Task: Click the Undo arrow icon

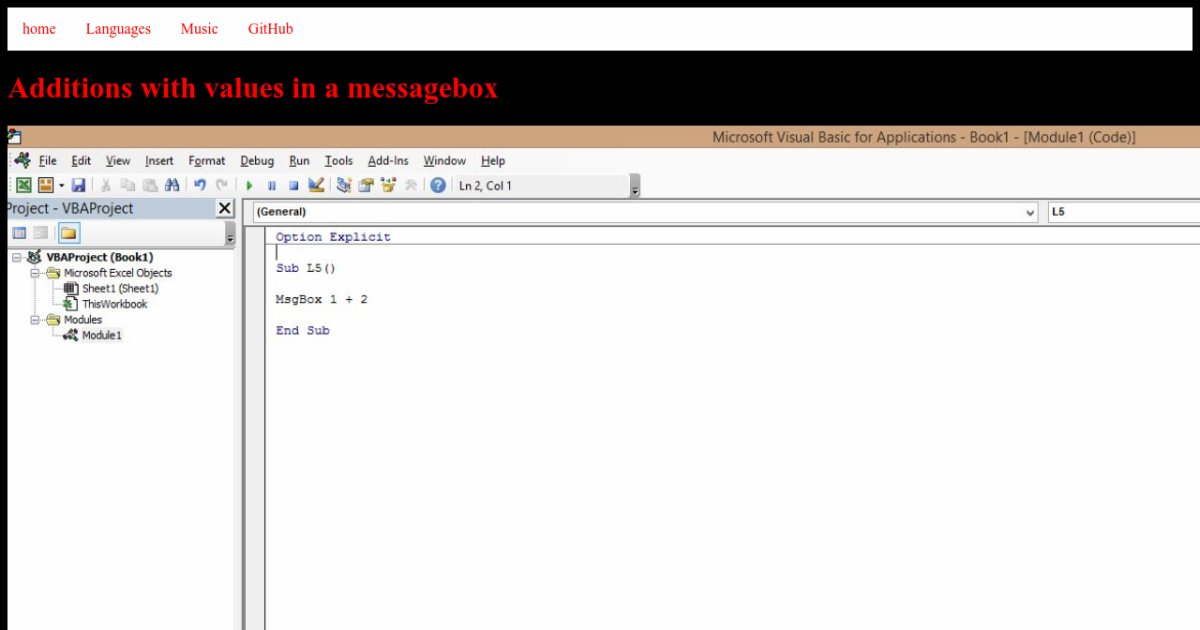Action: pos(200,185)
